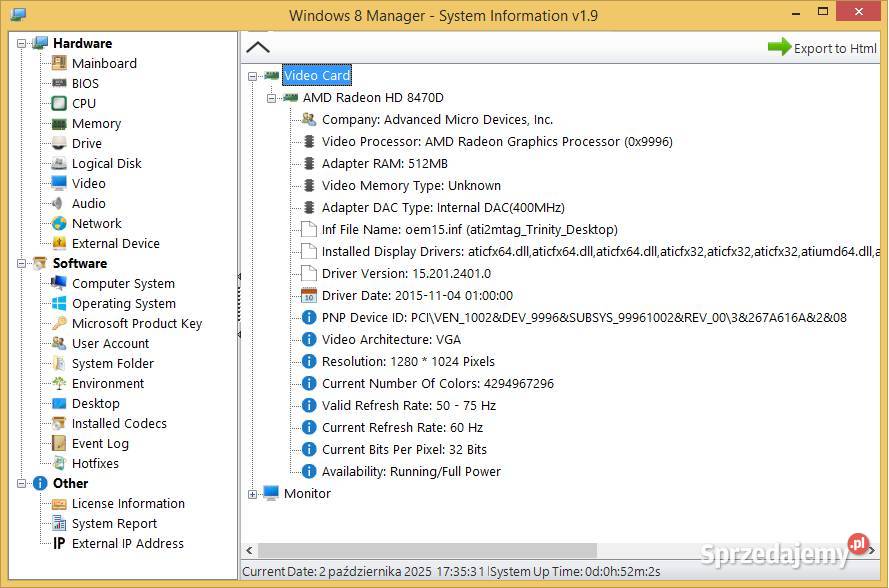The width and height of the screenshot is (889, 588).
Task: Click the Network globe icon
Action: pyautogui.click(x=59, y=223)
